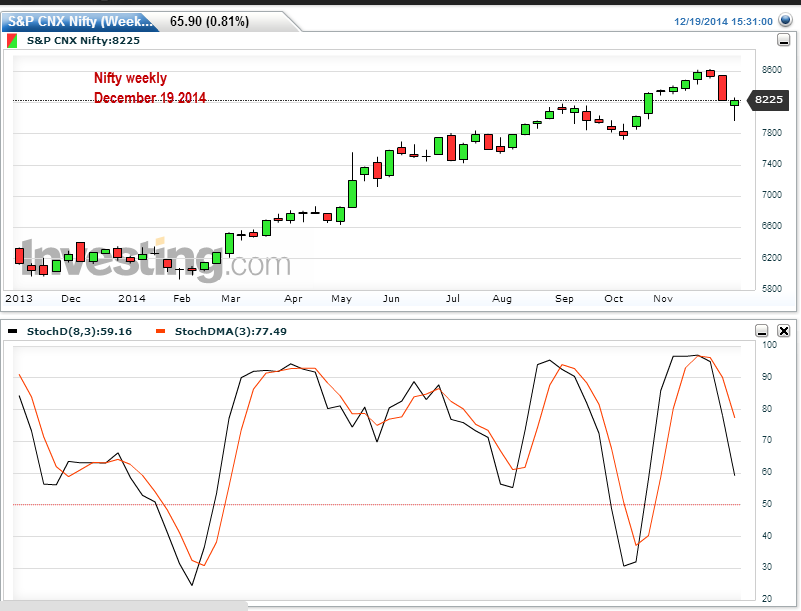The image size is (801, 611).
Task: Select the S&P CNX Nifty (Week...) tab
Action: point(80,21)
